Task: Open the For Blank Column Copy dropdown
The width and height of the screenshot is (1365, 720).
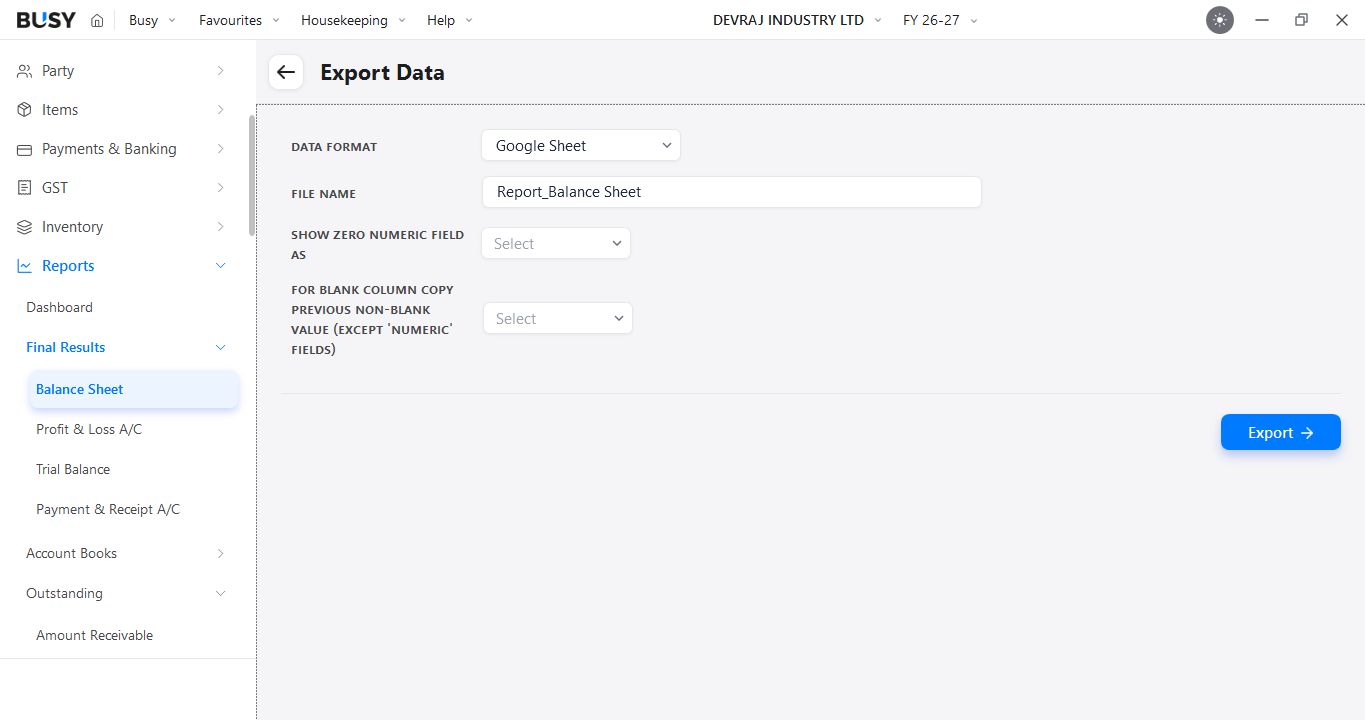Action: point(558,319)
